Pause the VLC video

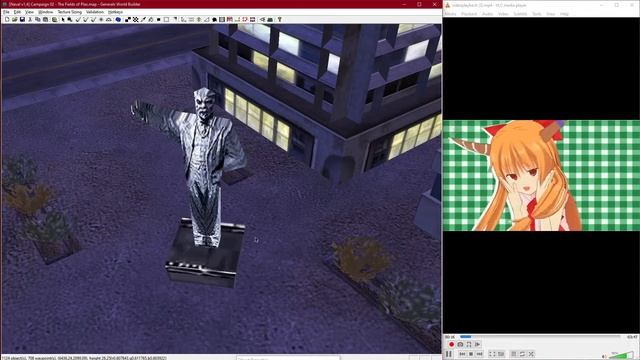pos(449,354)
